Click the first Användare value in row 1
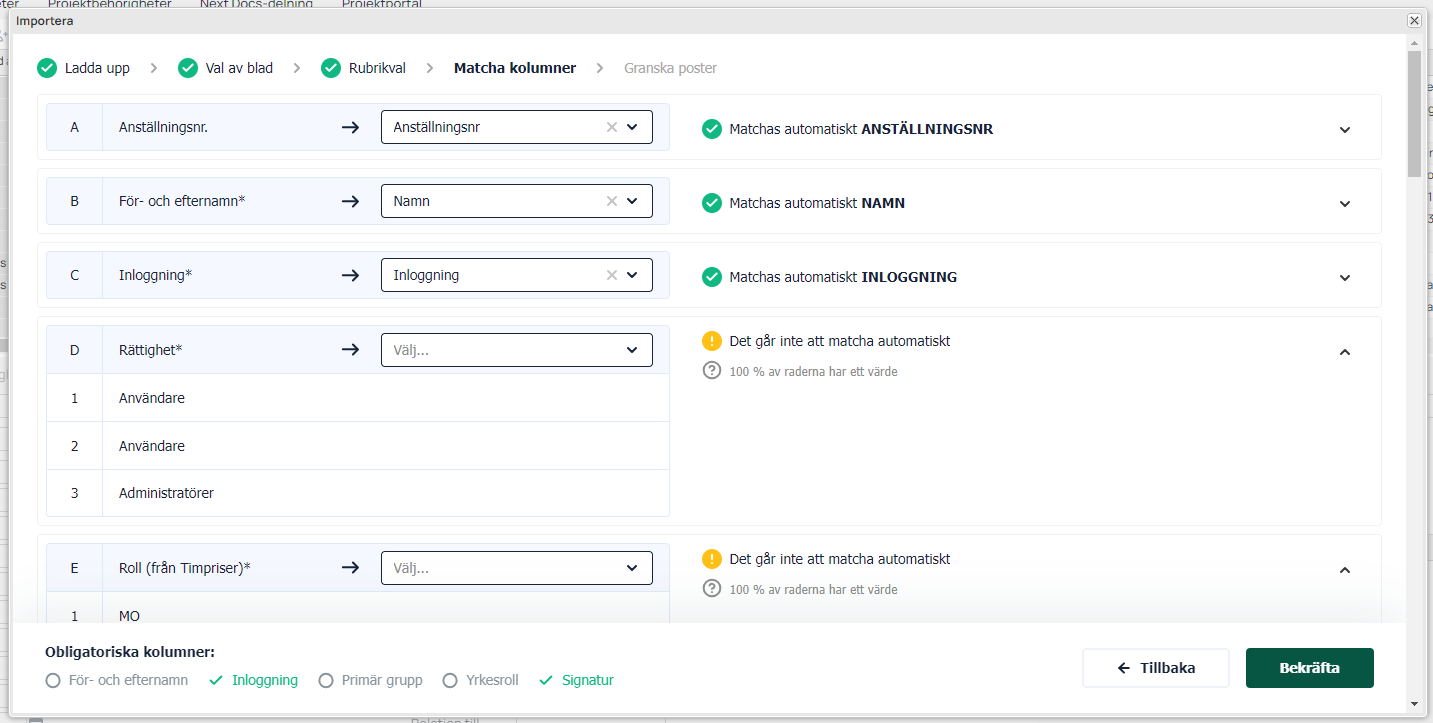This screenshot has width=1433, height=723. tap(152, 398)
